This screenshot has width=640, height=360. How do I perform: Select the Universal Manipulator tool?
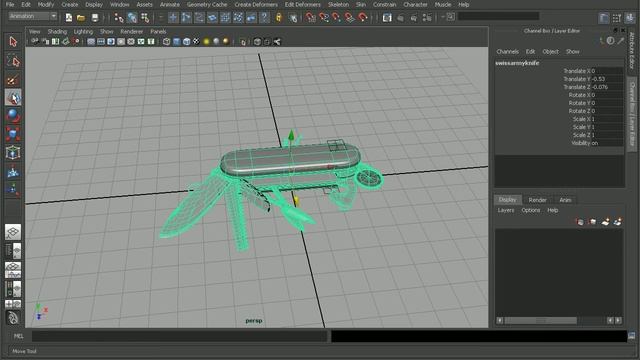point(13,153)
